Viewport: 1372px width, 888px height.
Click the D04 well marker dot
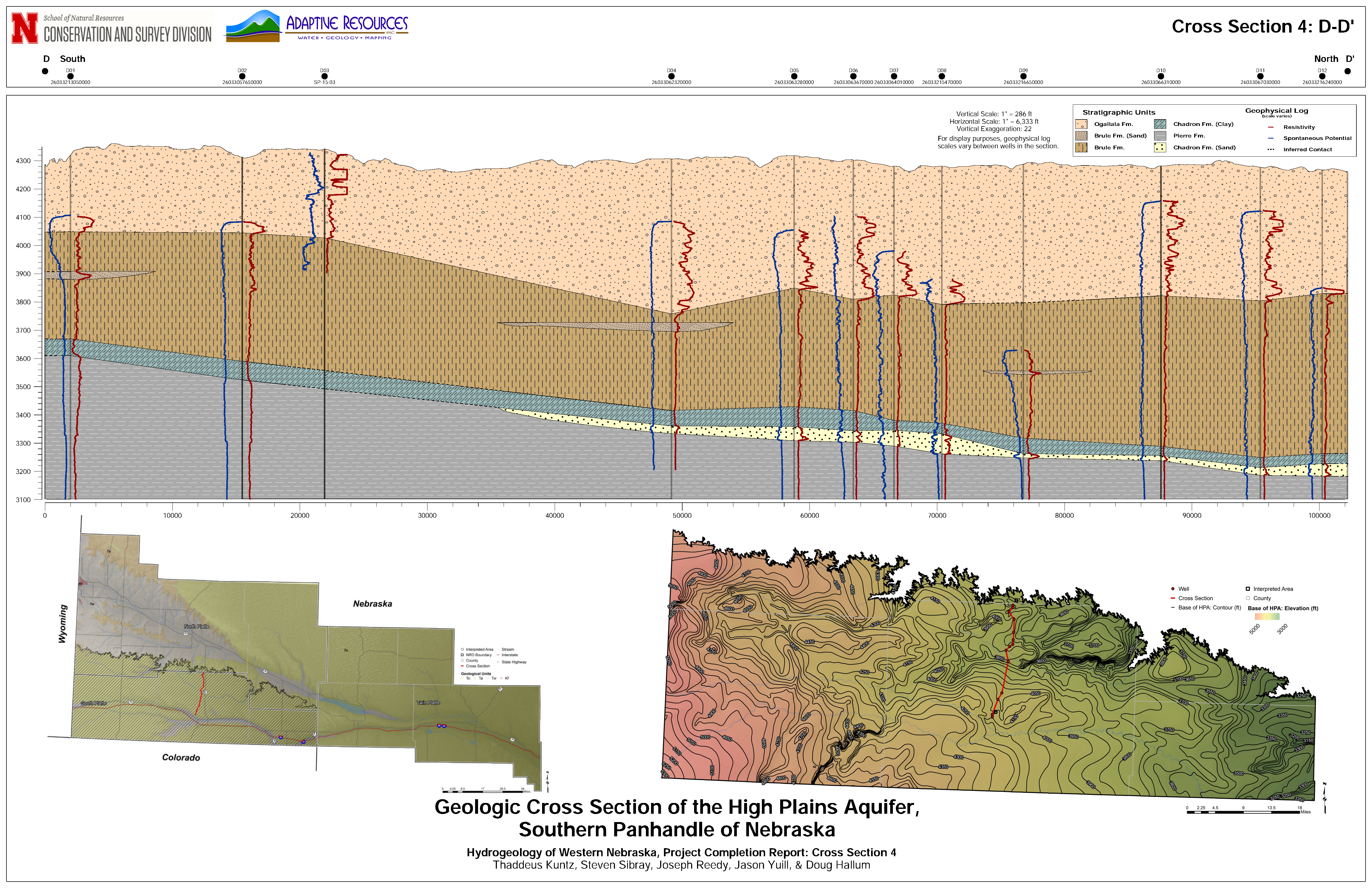coord(671,76)
